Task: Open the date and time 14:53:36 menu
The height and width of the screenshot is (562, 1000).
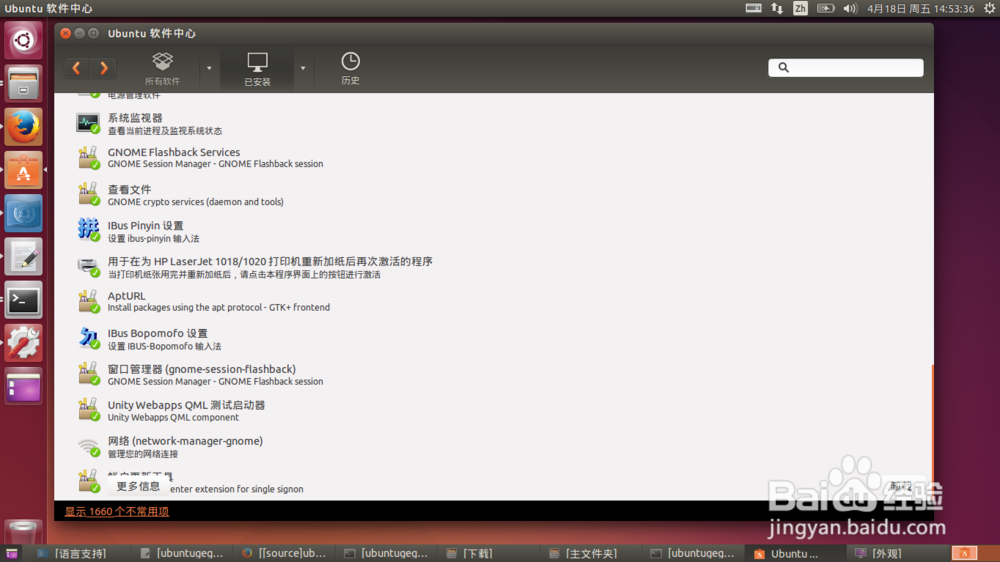Action: pos(920,8)
